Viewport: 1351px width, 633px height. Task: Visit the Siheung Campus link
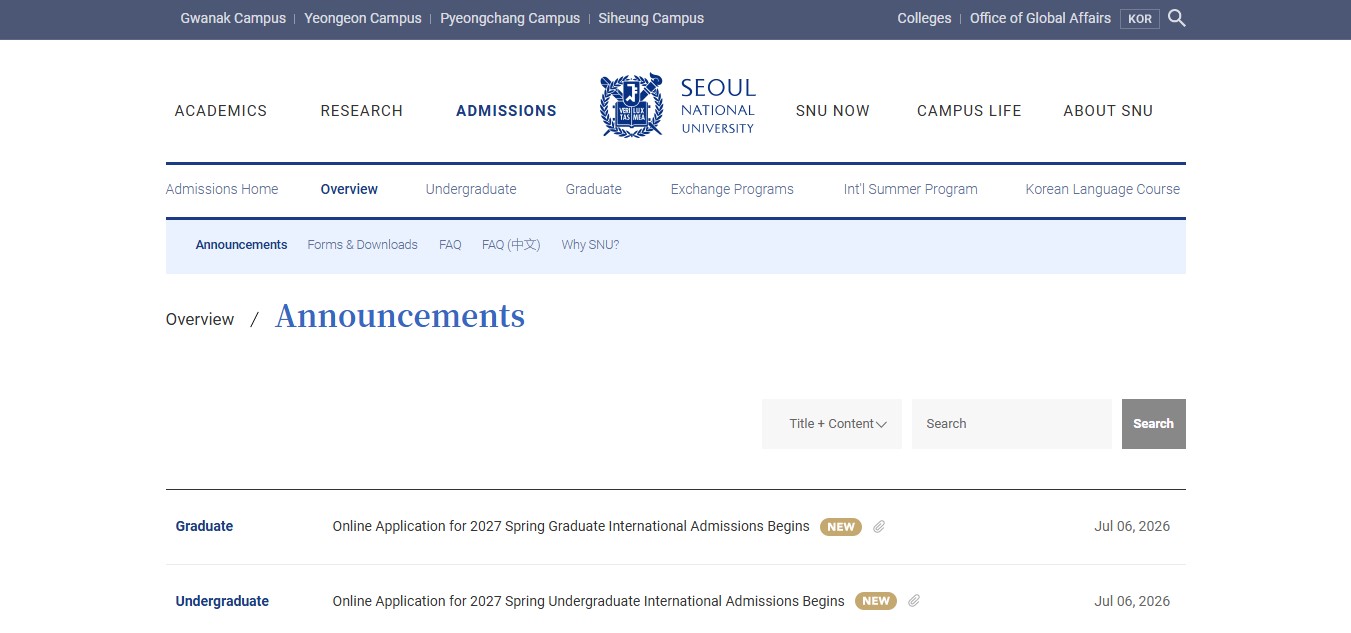(x=651, y=18)
